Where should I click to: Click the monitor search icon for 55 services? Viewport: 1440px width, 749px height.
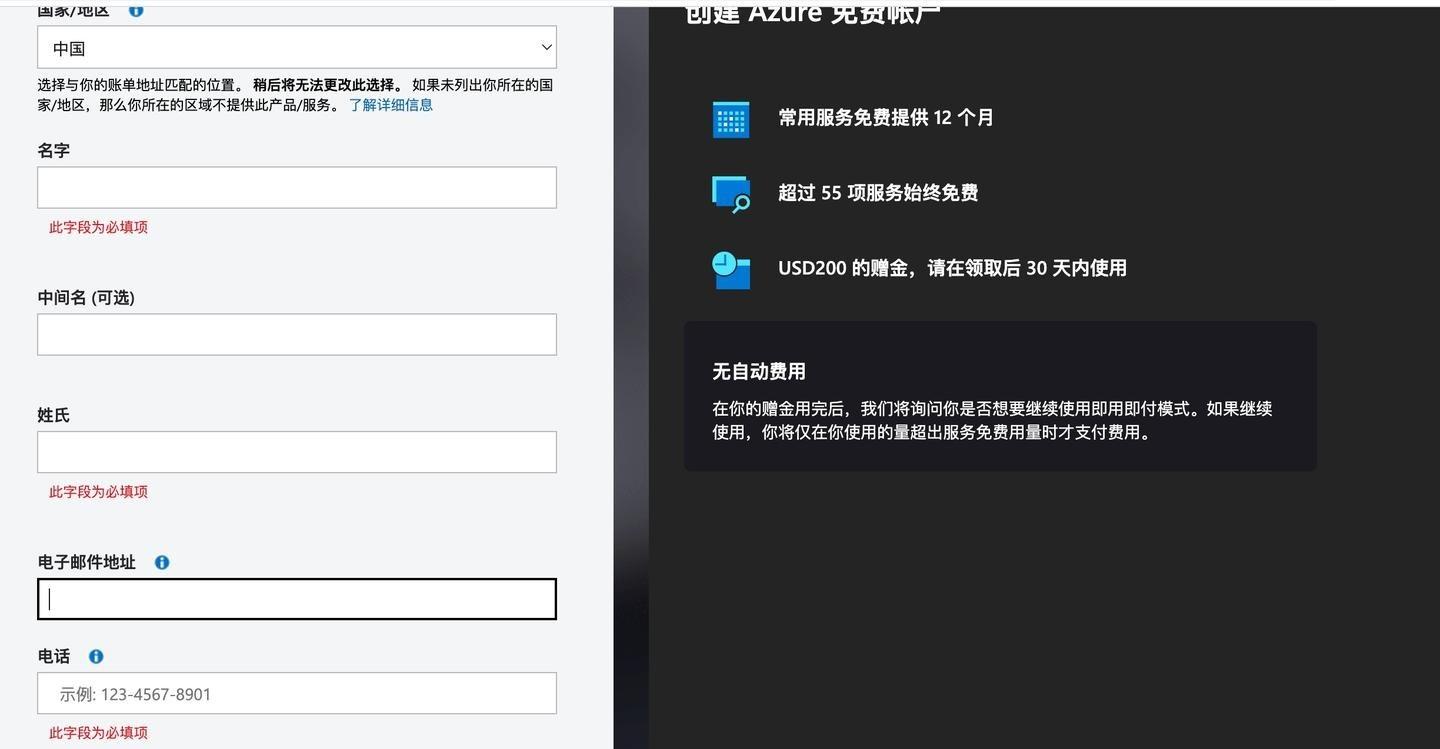731,194
